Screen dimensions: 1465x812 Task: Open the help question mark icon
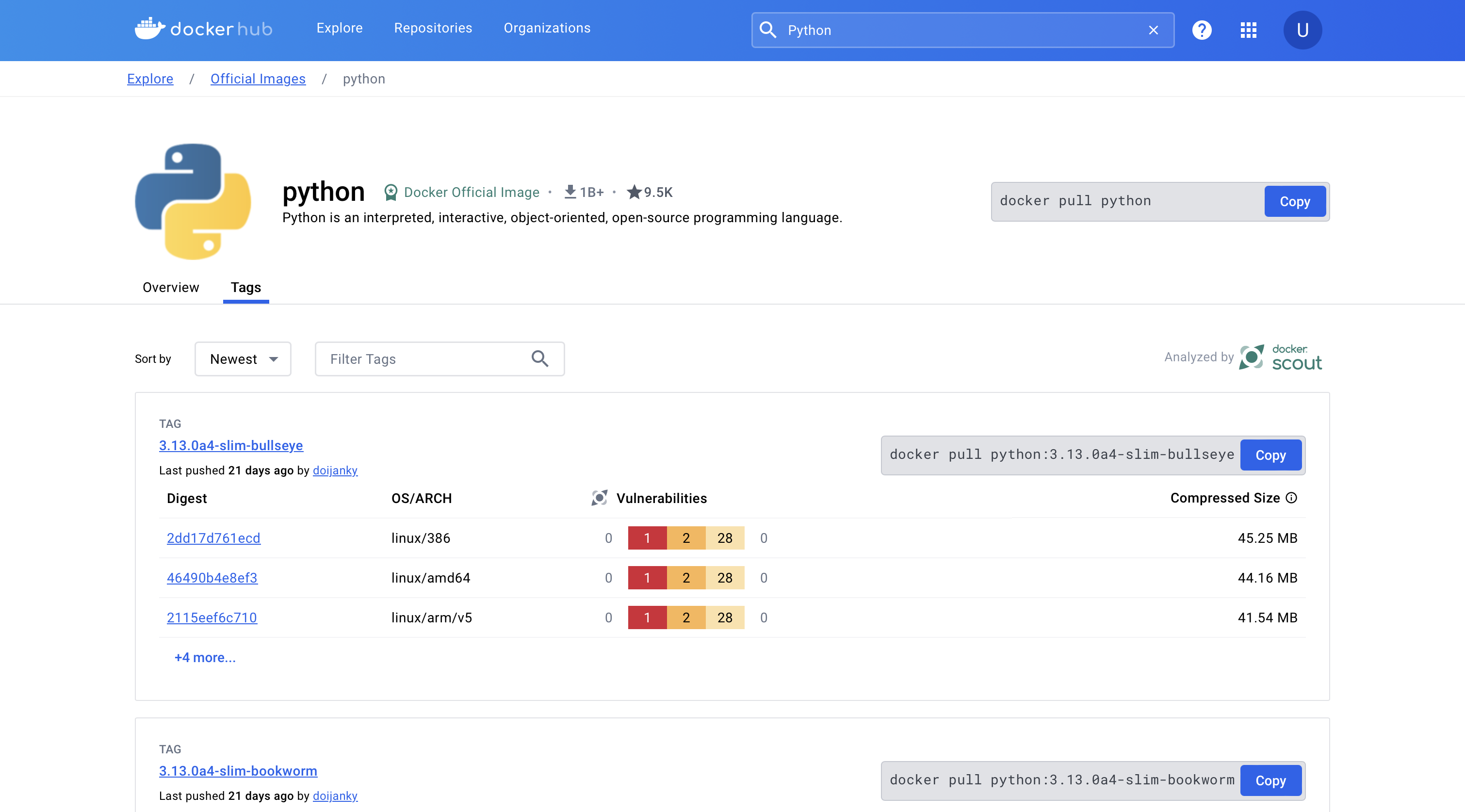(x=1202, y=30)
